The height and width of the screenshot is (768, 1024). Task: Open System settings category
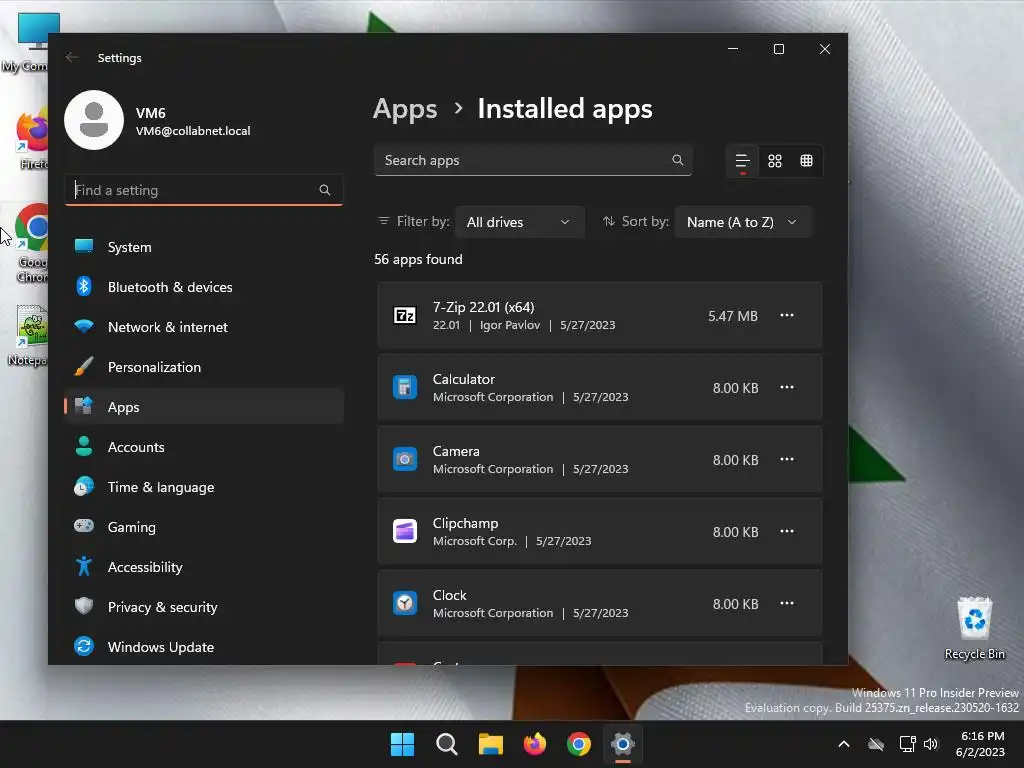point(204,247)
